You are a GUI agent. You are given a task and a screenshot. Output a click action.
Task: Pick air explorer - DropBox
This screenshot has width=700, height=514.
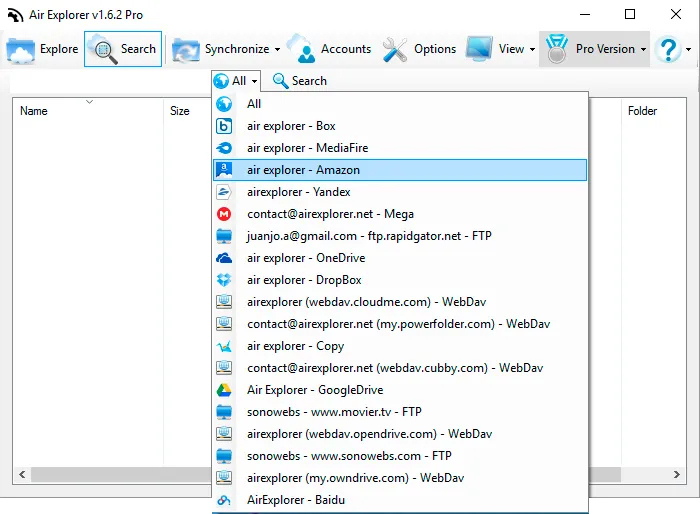(x=400, y=280)
